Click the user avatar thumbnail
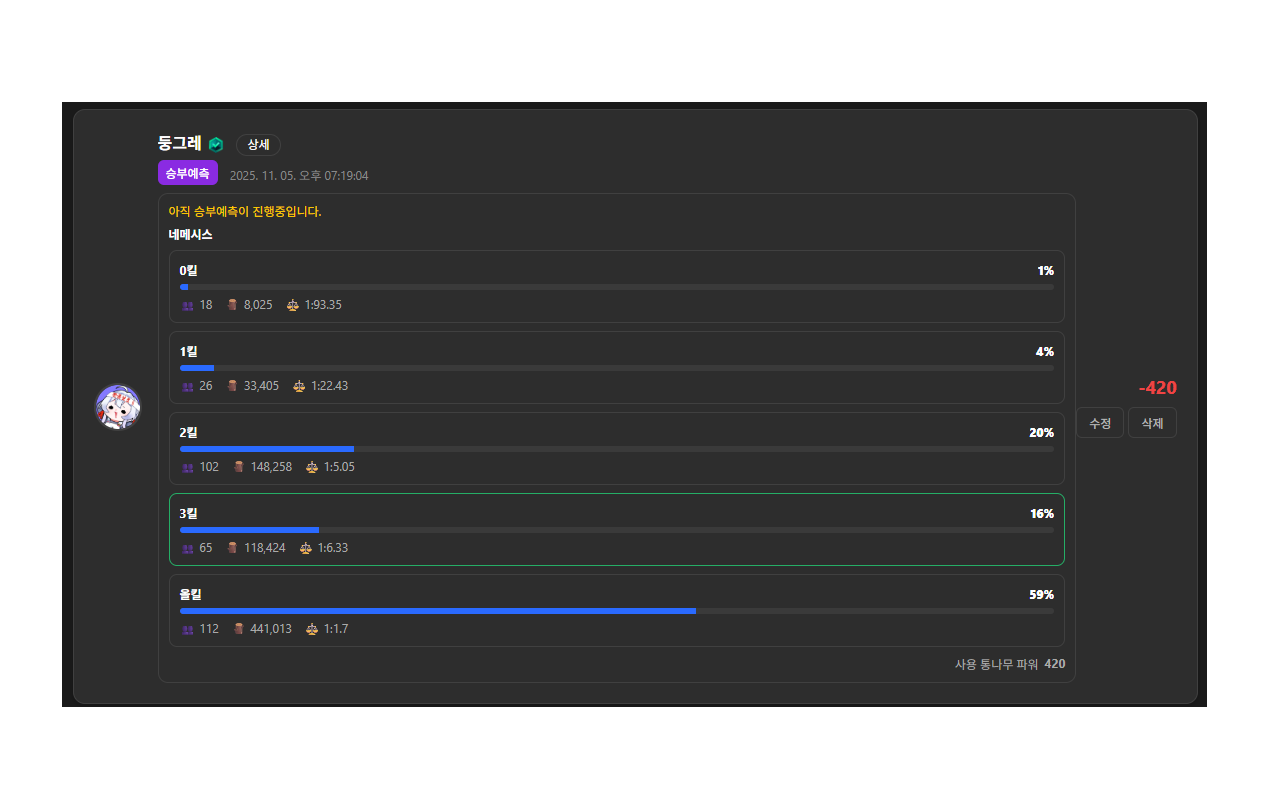 [118, 407]
